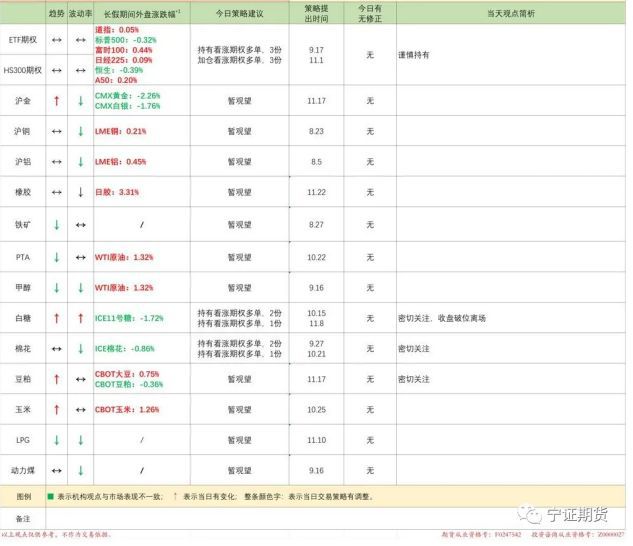Select the 富时100: 0.44% value
Screen dimensions: 633x546
point(124,50)
